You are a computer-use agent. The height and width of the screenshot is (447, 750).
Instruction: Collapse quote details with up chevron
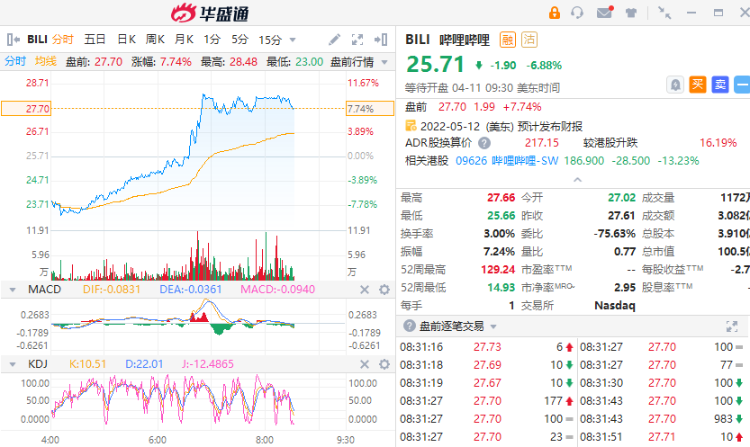577,180
